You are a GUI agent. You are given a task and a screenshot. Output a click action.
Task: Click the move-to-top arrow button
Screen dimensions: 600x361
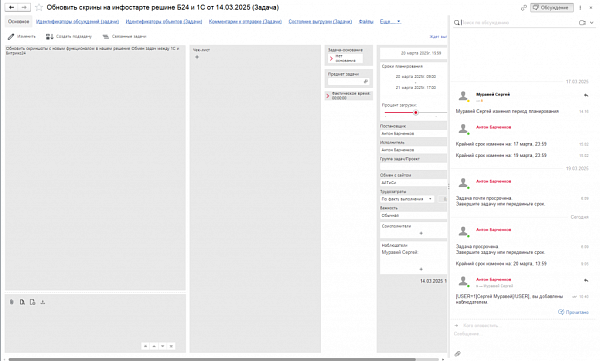145,346
